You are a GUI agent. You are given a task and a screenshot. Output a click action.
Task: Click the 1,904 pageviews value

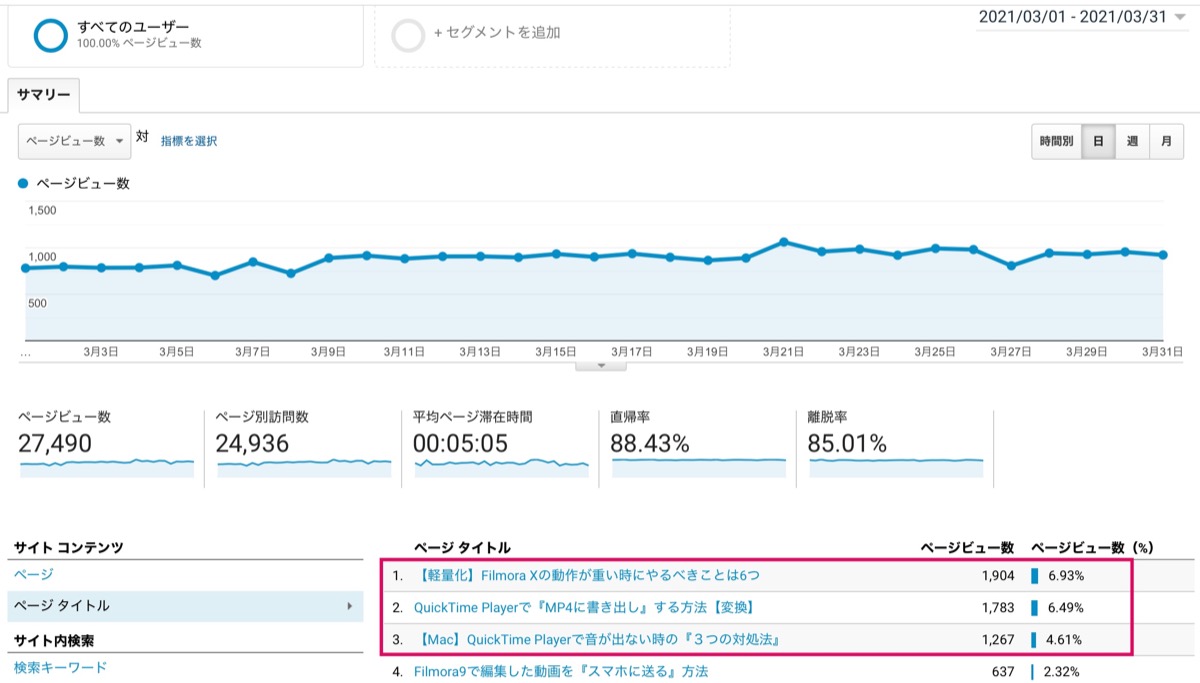click(998, 576)
